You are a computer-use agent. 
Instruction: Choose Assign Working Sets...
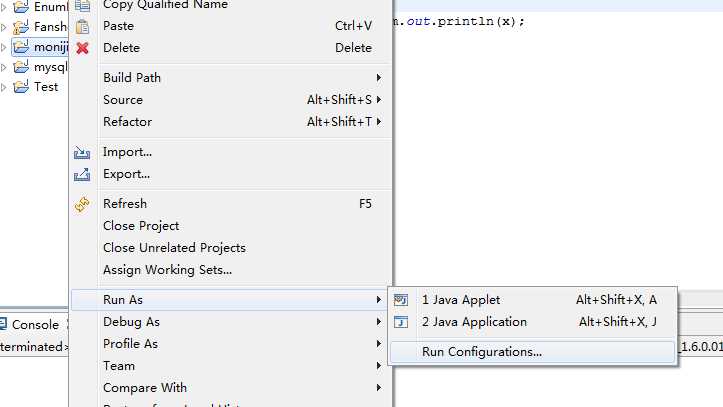(x=231, y=270)
